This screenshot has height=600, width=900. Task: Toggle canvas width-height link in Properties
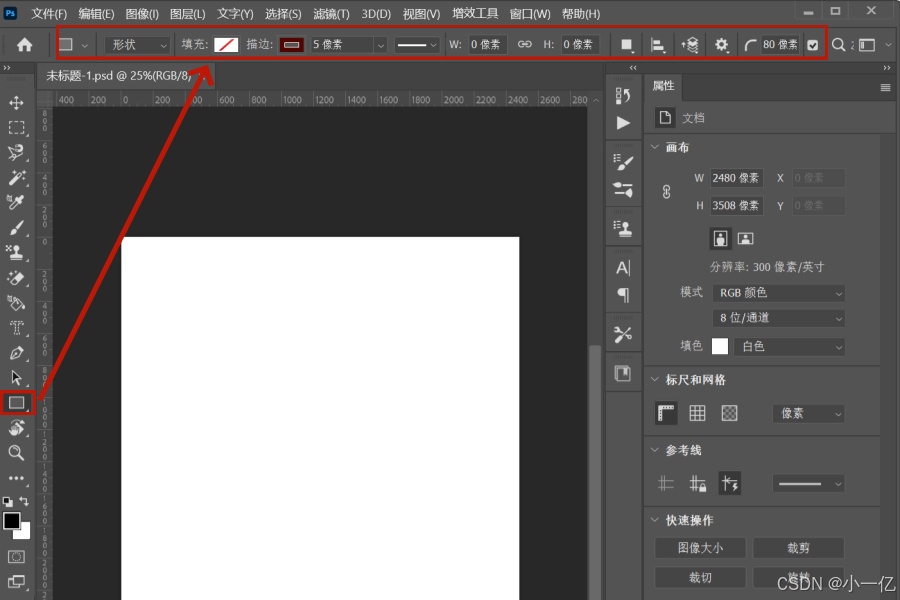(x=666, y=192)
